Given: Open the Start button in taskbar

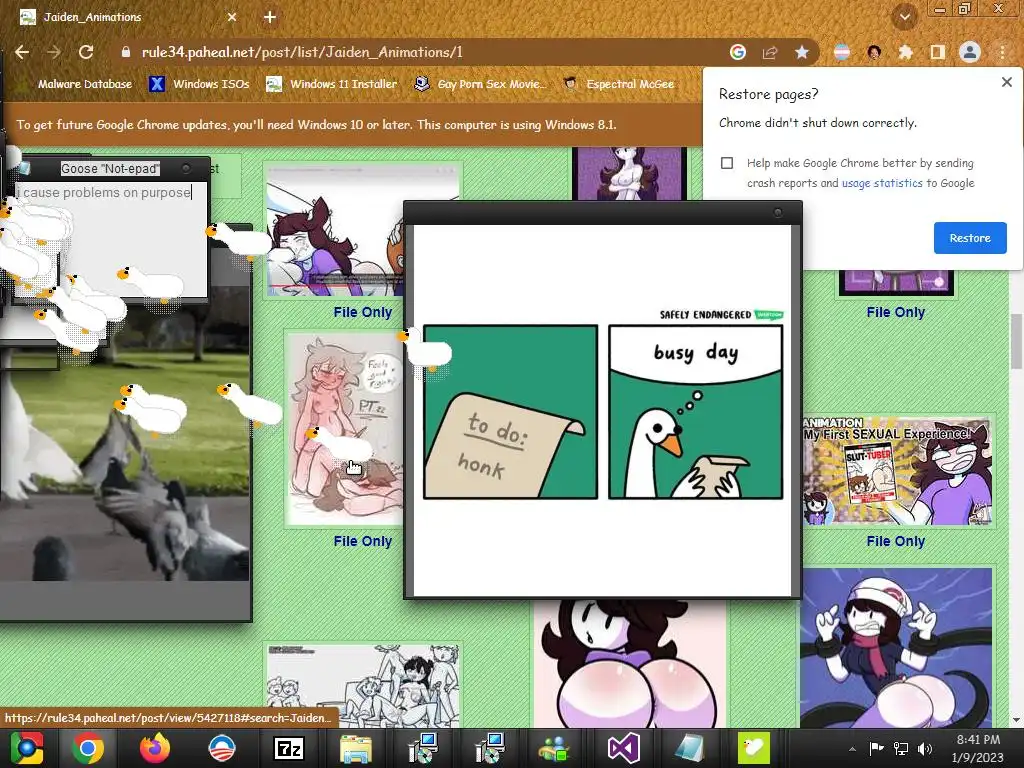Looking at the screenshot, I should point(27,748).
